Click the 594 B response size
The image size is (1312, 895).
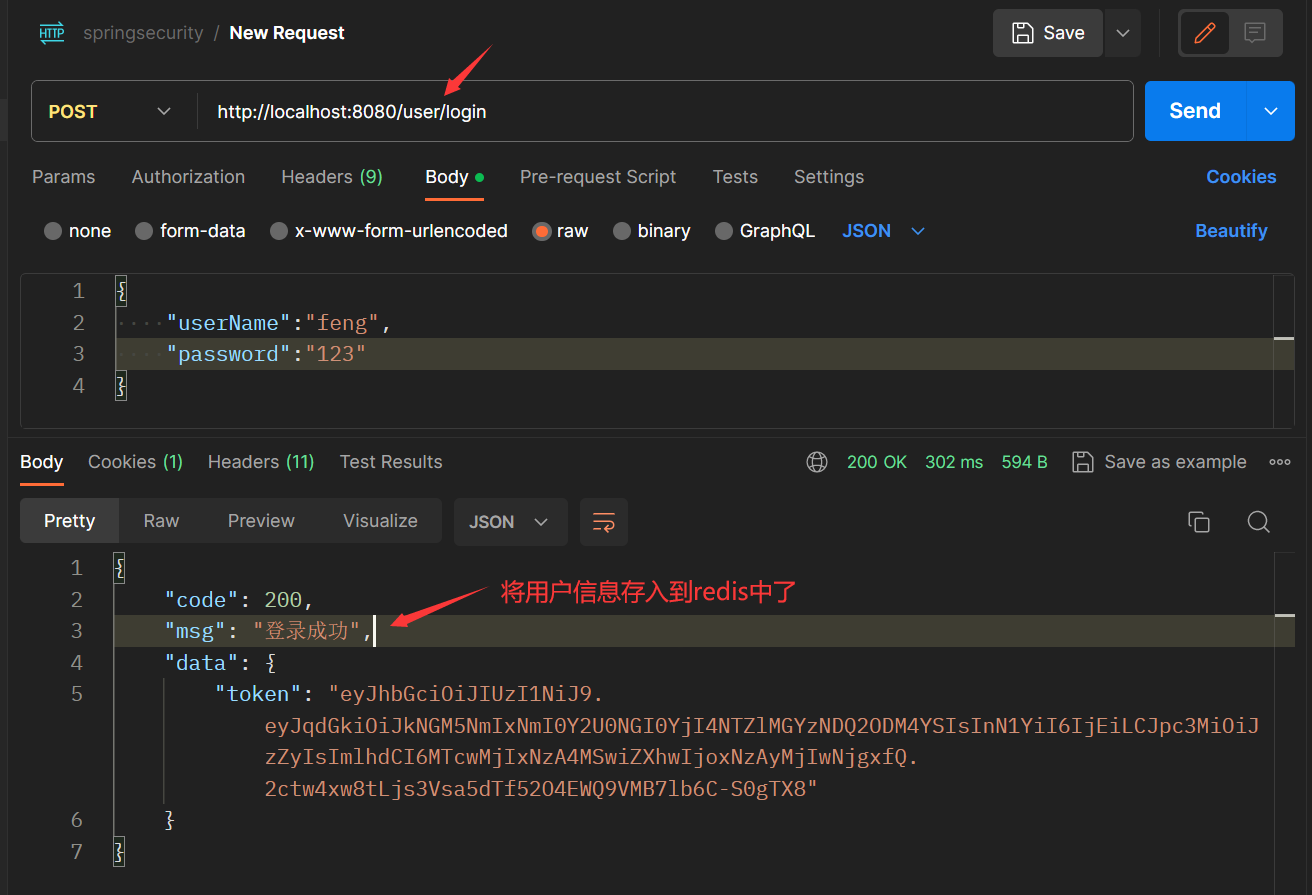click(1025, 462)
